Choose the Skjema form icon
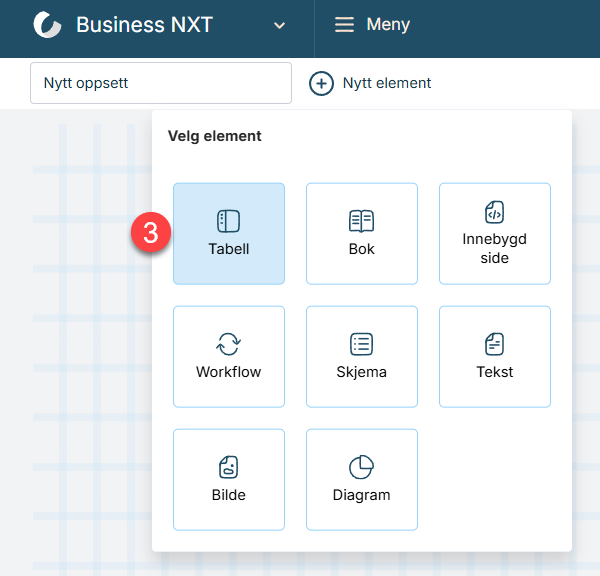The image size is (600, 576). 361,344
